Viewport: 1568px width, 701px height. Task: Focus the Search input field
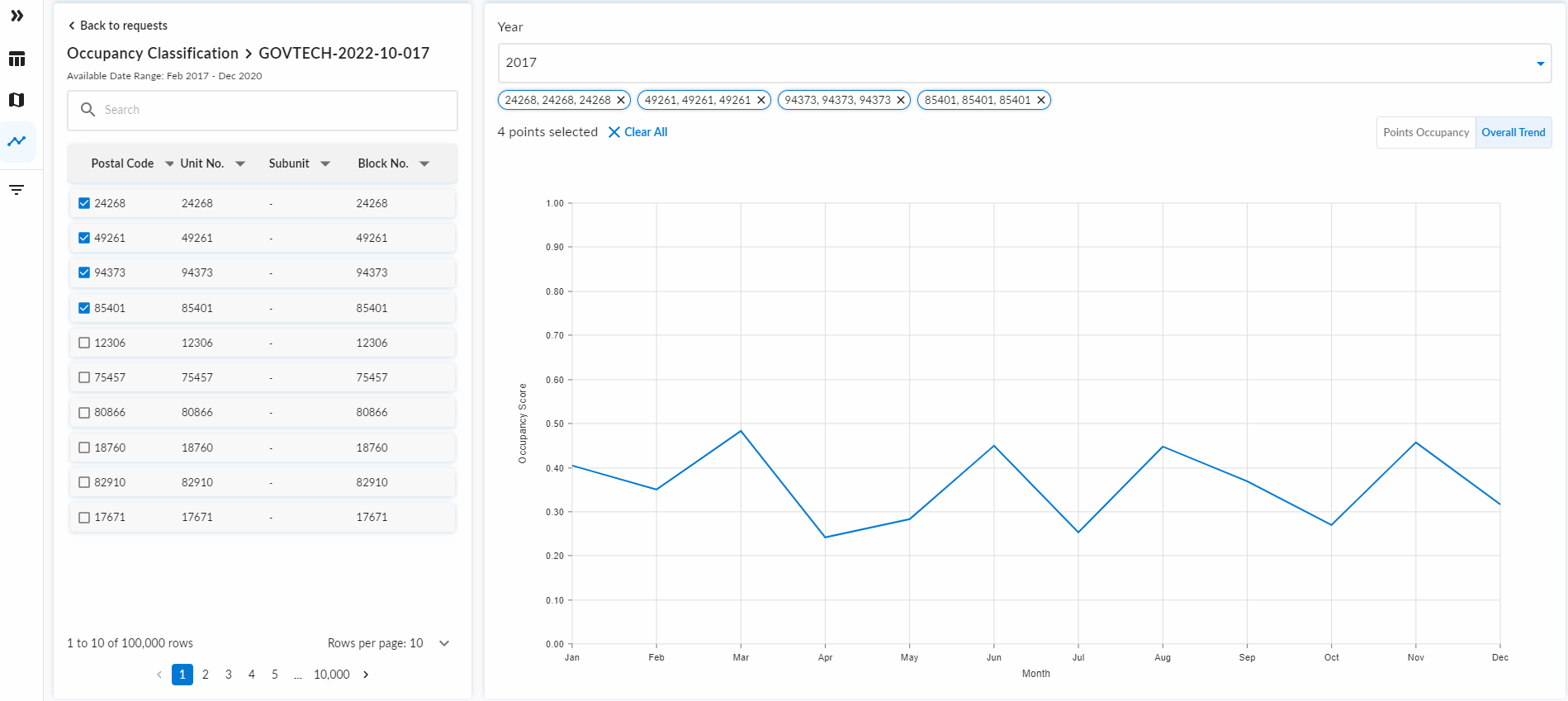point(263,110)
